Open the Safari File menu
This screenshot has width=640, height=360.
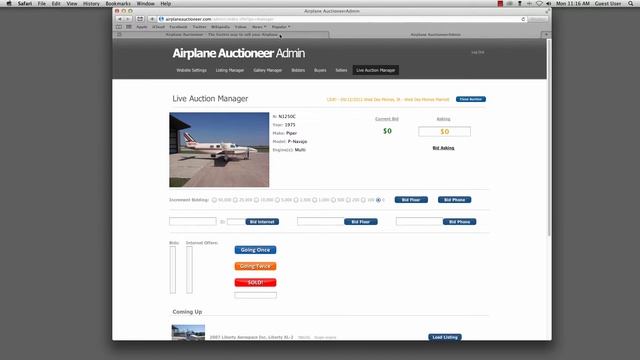tap(42, 3)
